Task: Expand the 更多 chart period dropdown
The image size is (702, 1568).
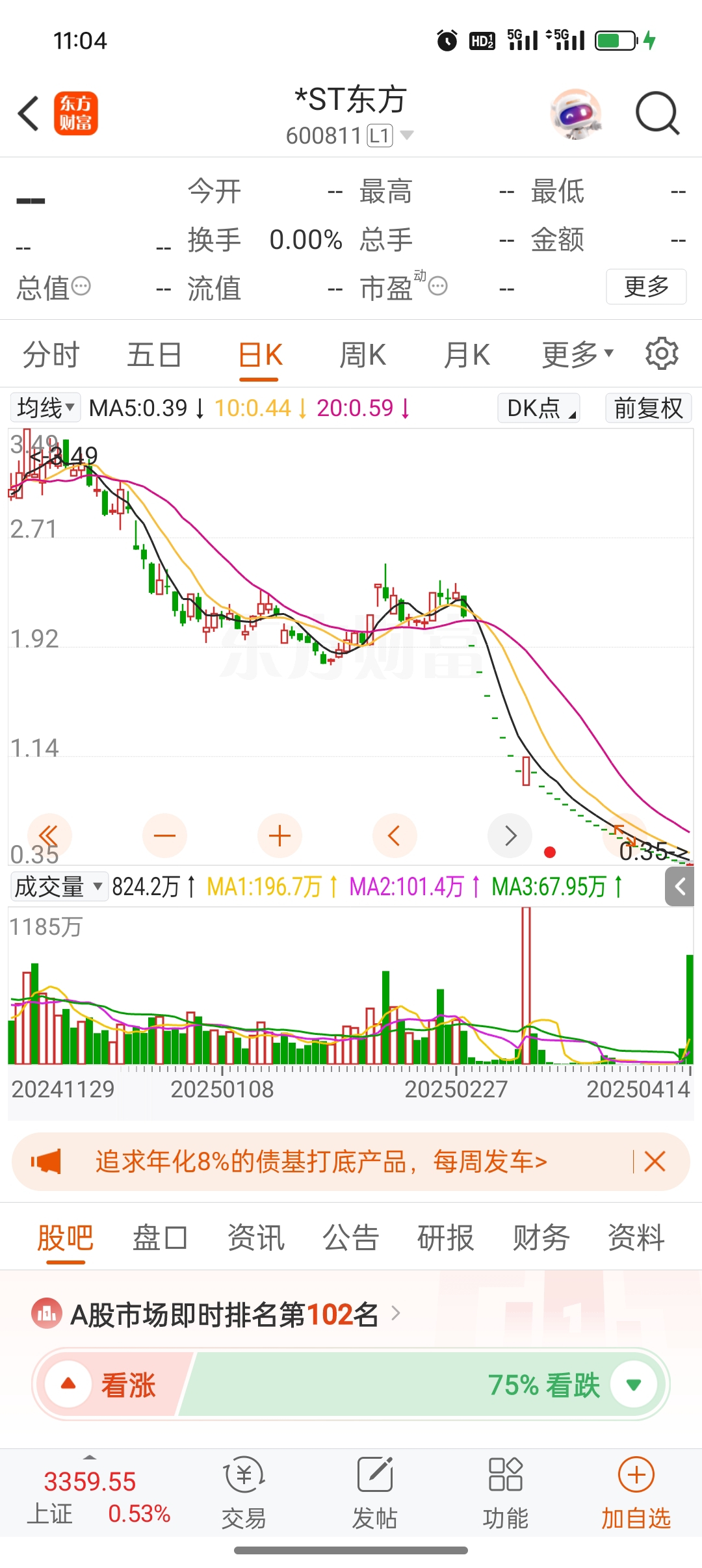Action: [x=578, y=354]
